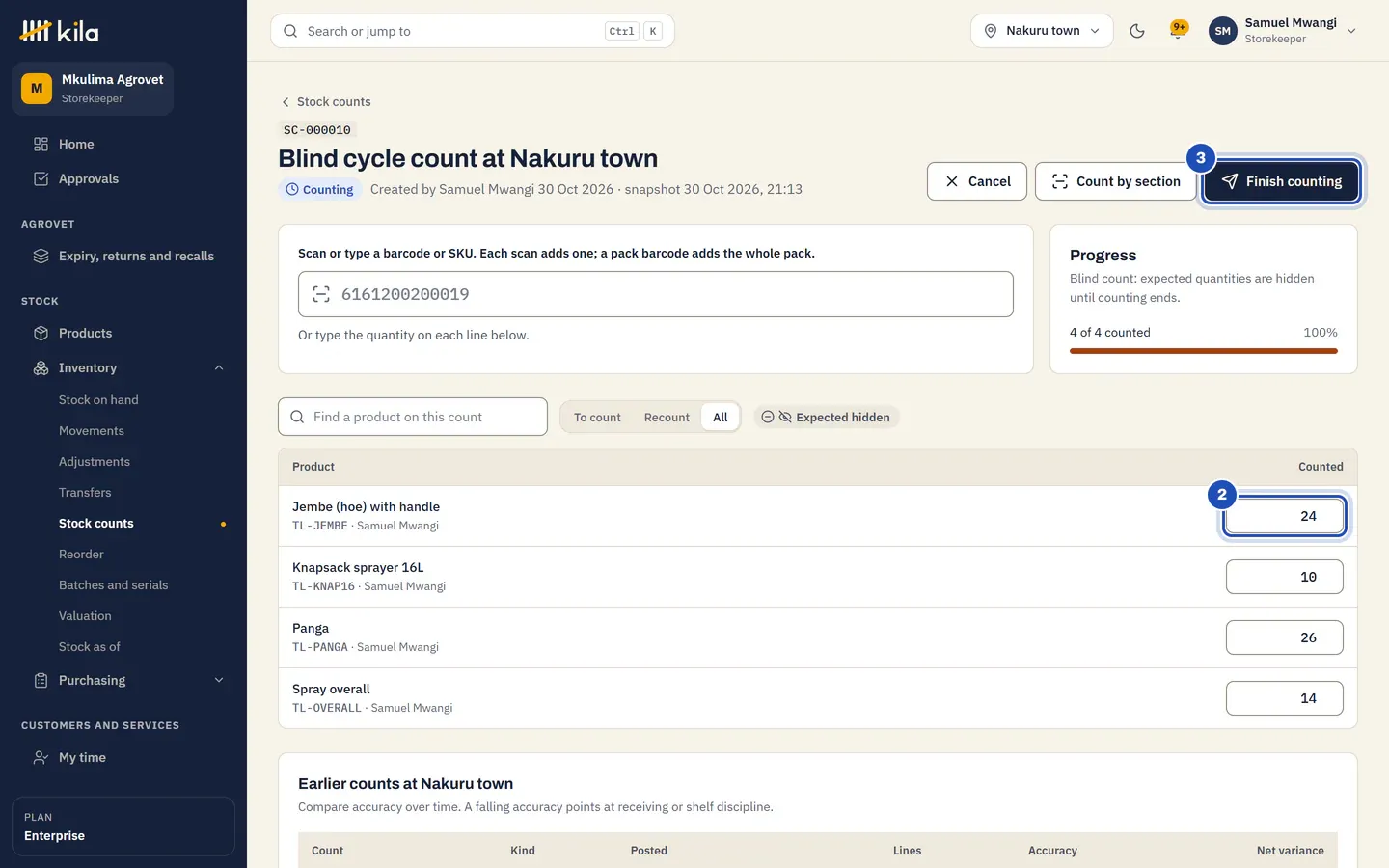Select the To count filter
The width and height of the screenshot is (1389, 868).
pyautogui.click(x=597, y=417)
